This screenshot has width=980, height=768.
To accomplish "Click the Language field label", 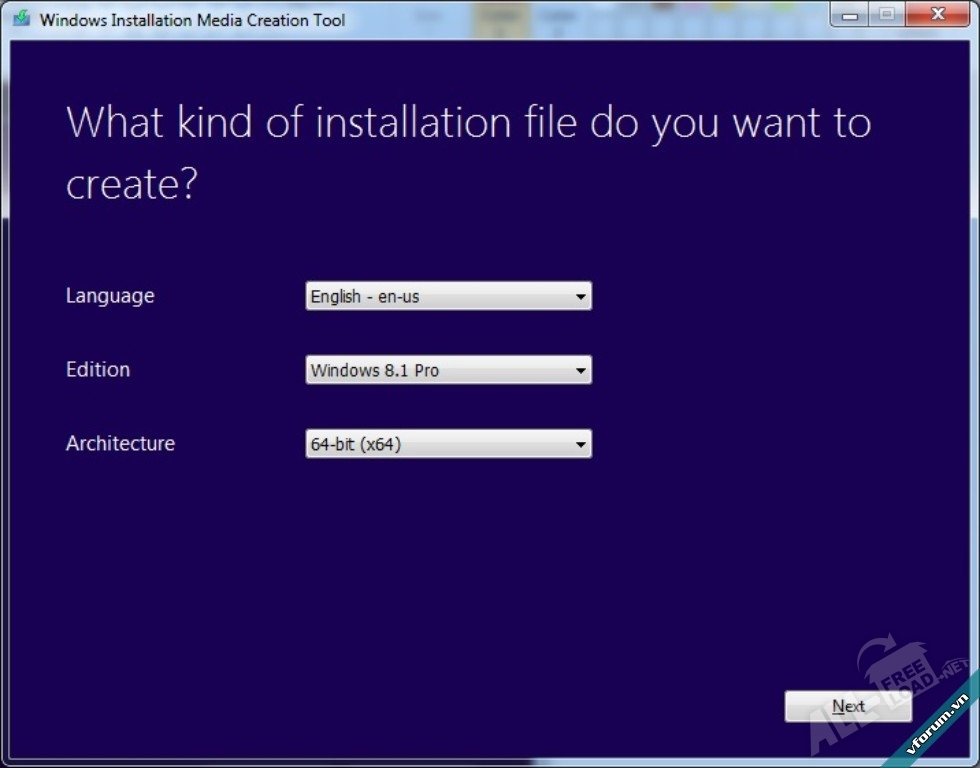I will point(110,296).
